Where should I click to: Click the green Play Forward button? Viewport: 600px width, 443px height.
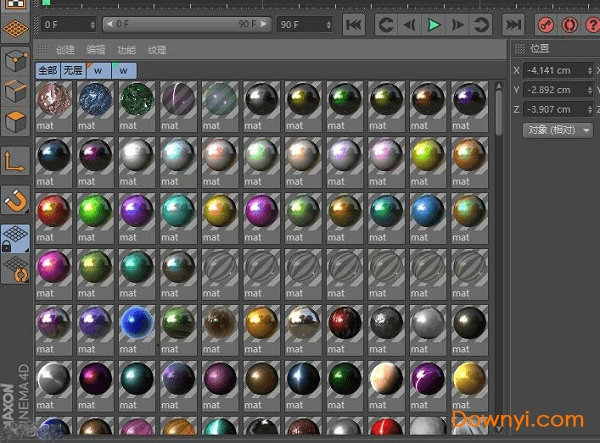tap(433, 24)
